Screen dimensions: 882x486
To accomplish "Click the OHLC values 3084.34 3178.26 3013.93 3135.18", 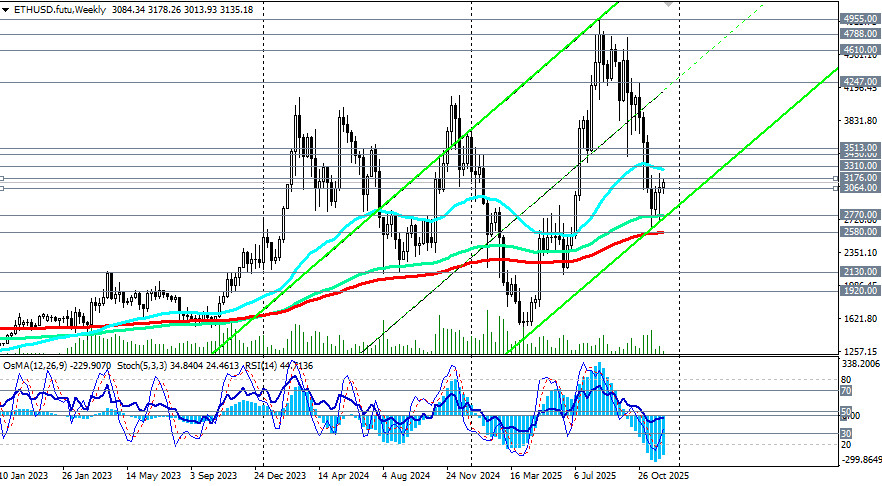I will tap(182, 10).
